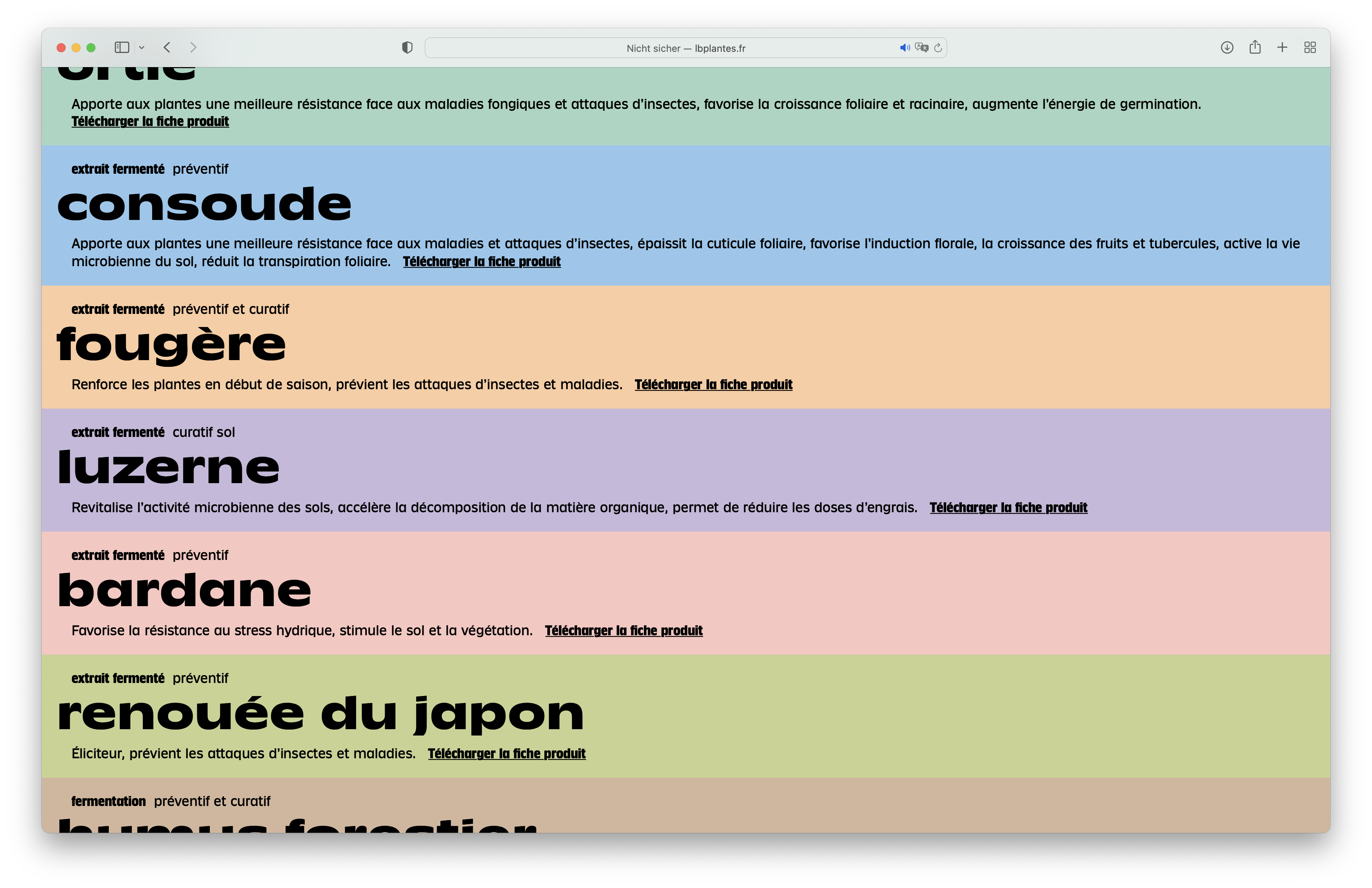This screenshot has height=888, width=1372.
Task: Download the consoude product sheet
Action: coord(481,262)
